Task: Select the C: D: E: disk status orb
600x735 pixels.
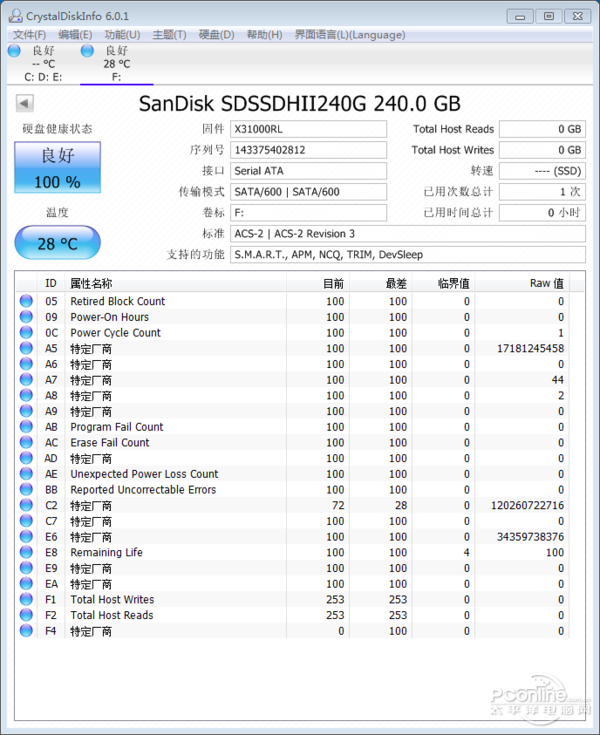Action: (x=14, y=50)
